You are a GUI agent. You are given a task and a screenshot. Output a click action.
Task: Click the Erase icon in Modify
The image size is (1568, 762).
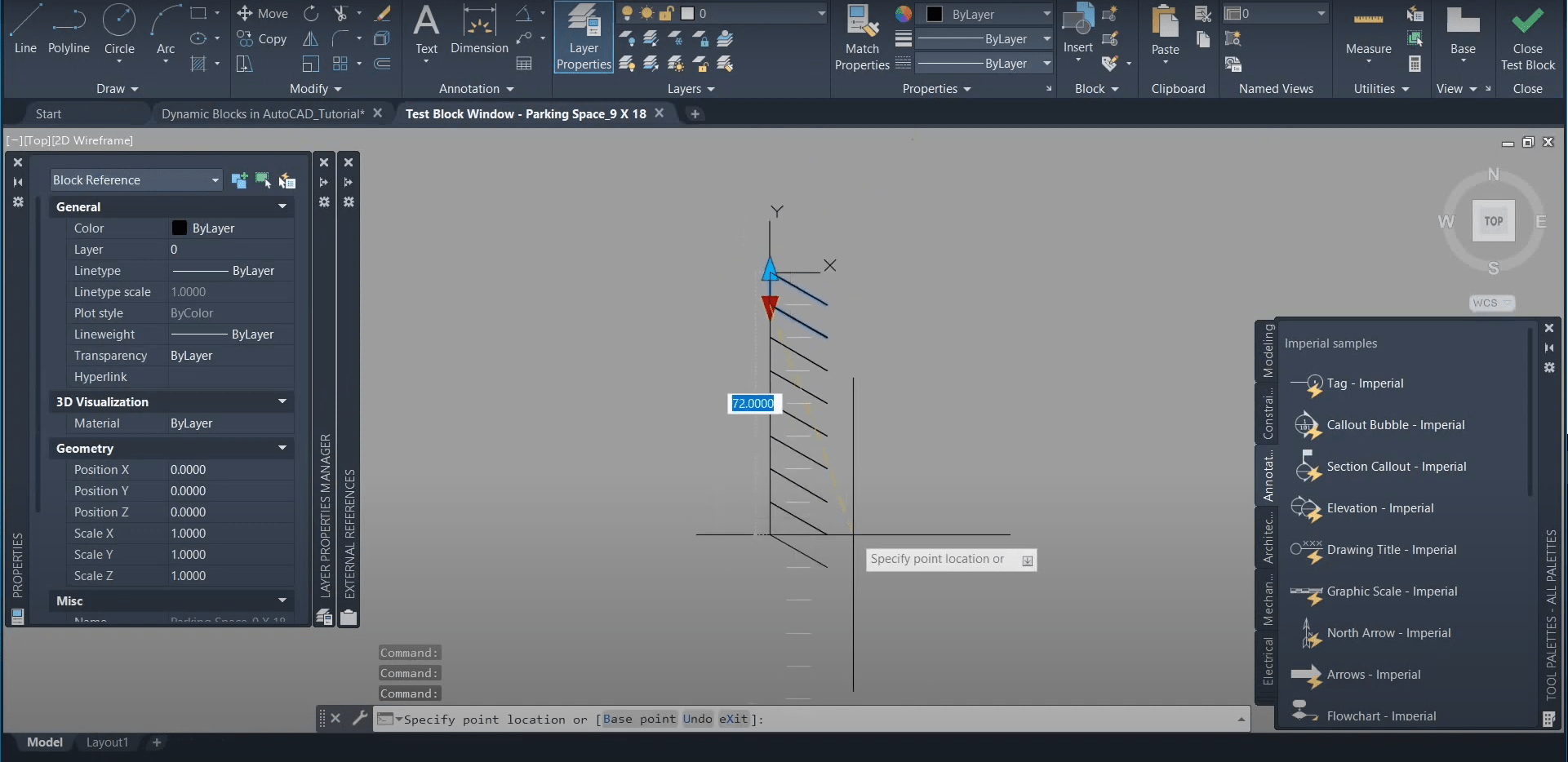[382, 14]
